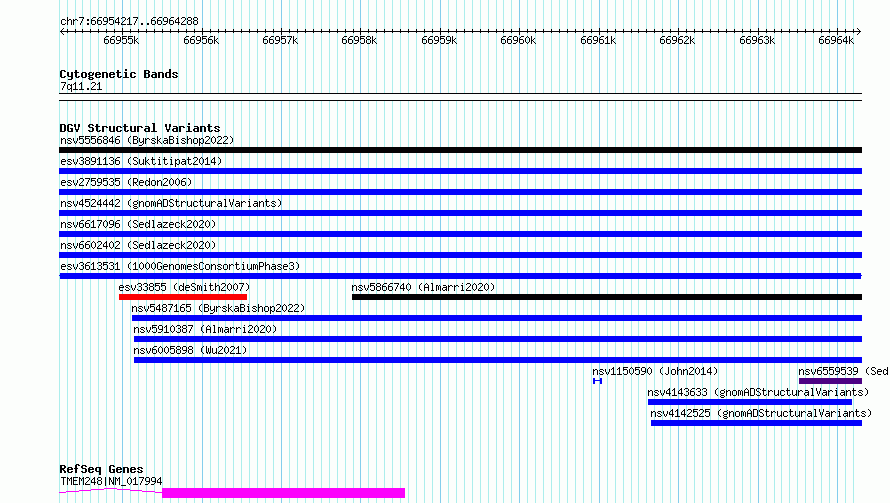Screen dimensions: 890x503
Task: Select the black nsv5556846 variant bar
Action: [x=460, y=150]
